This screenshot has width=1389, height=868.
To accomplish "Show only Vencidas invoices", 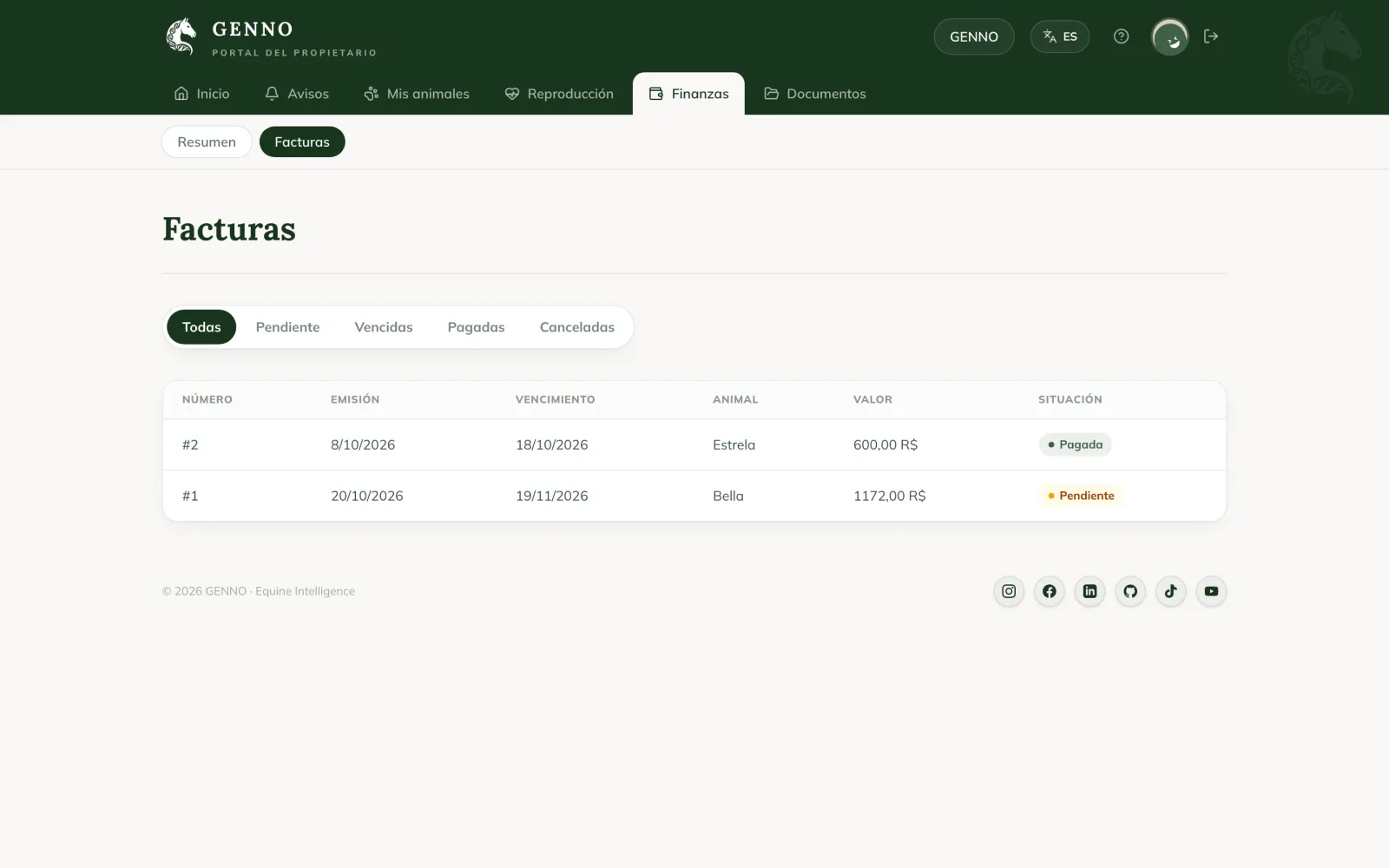I will click(384, 327).
